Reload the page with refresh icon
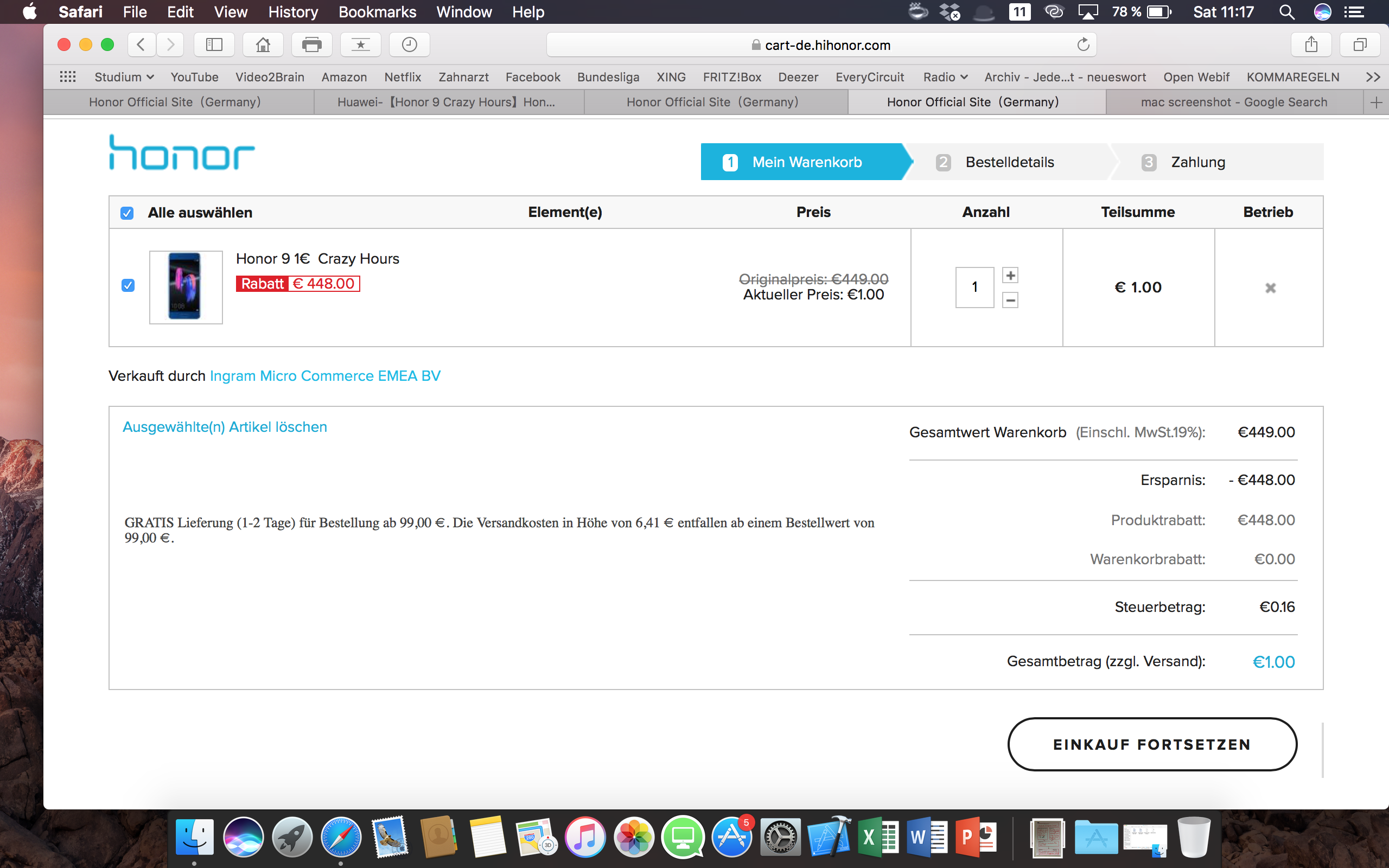Screen dimensions: 1389x868 click(1083, 45)
